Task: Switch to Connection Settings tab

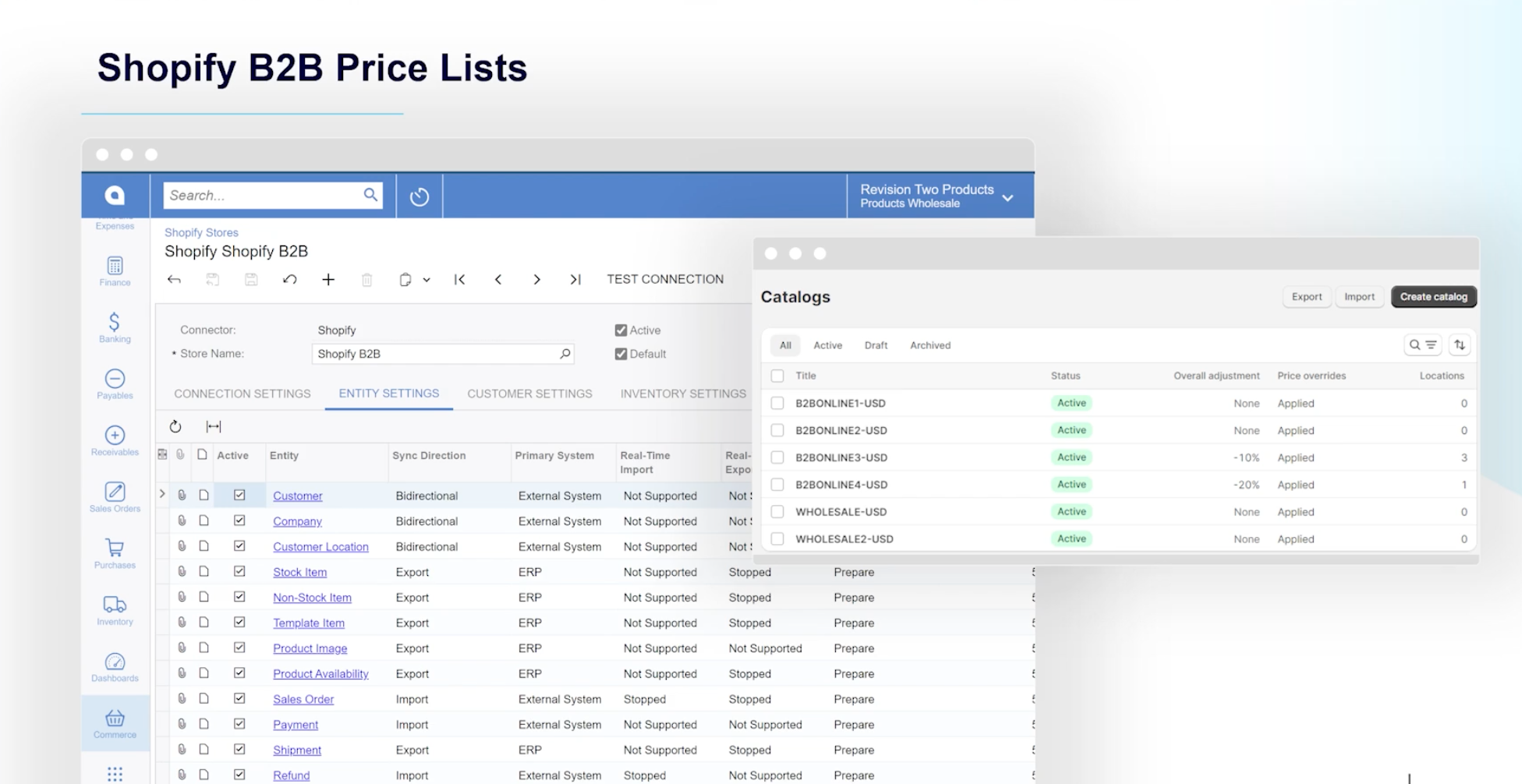Action: coord(242,394)
